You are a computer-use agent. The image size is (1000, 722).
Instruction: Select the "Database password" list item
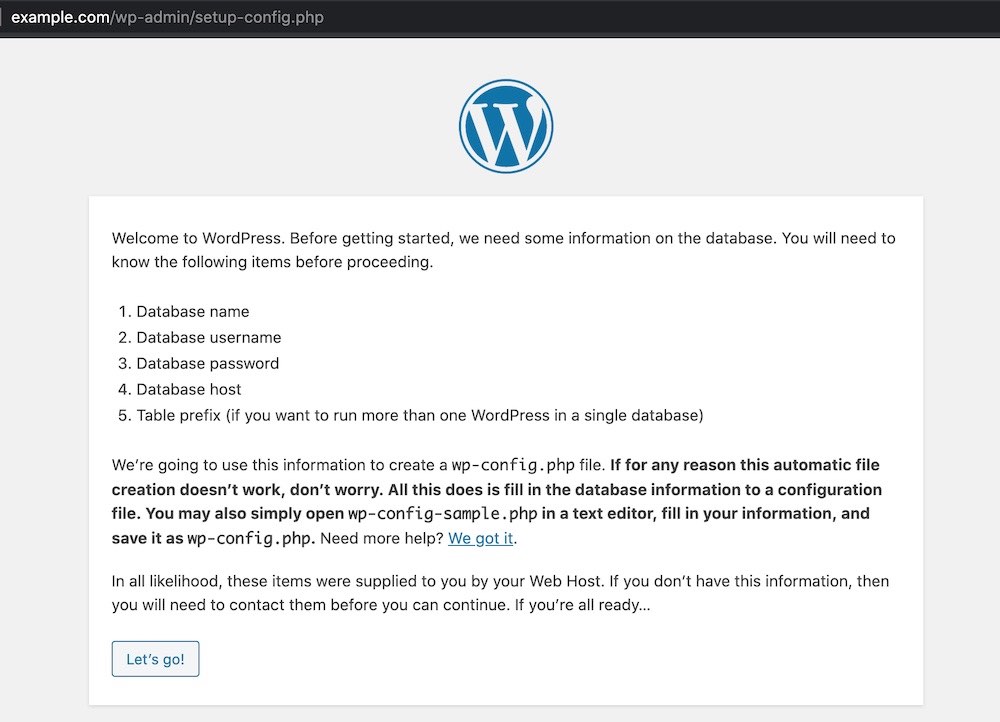(207, 364)
